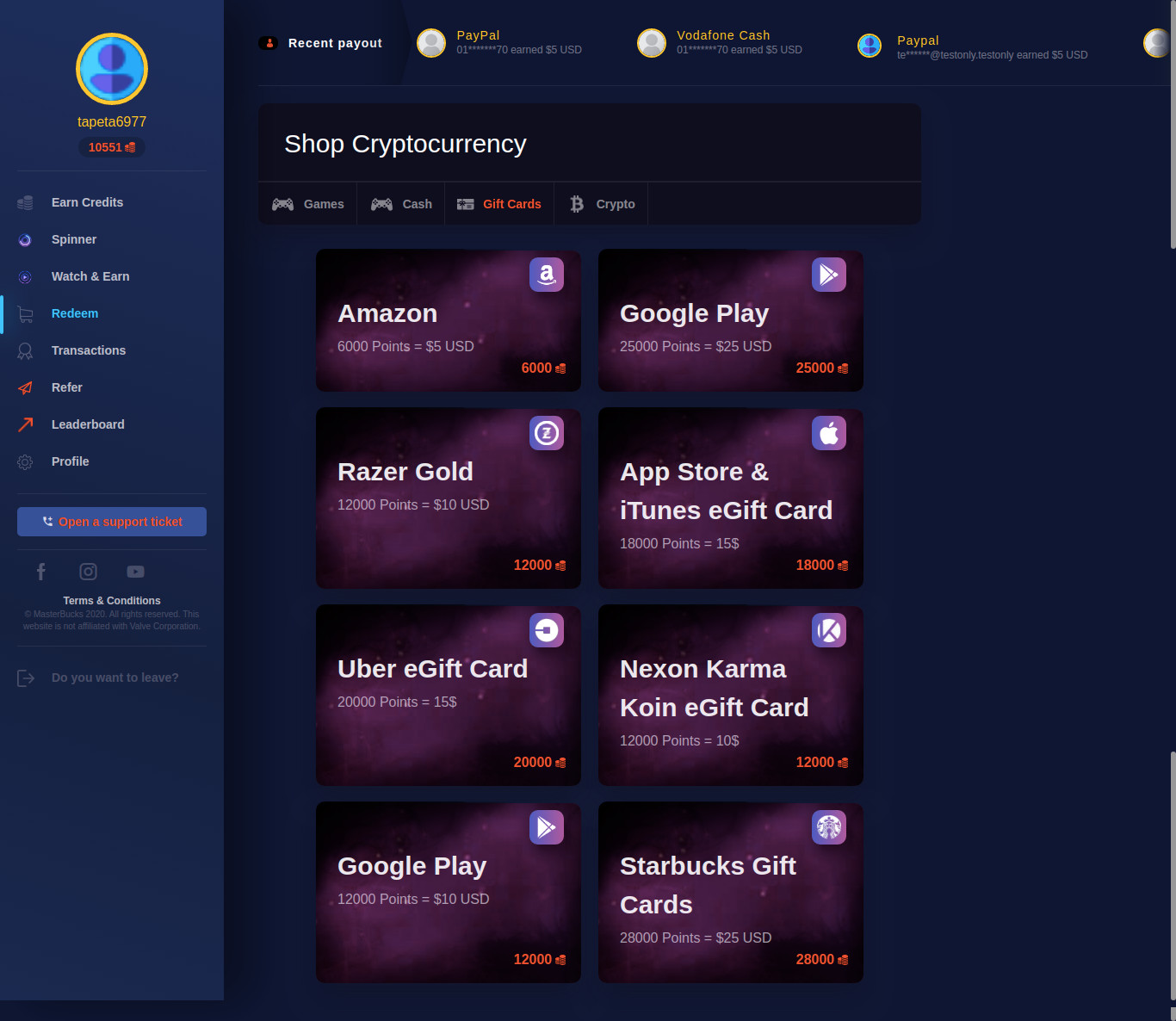Switch to the Games tab
Image resolution: width=1176 pixels, height=1021 pixels.
pyautogui.click(x=308, y=204)
